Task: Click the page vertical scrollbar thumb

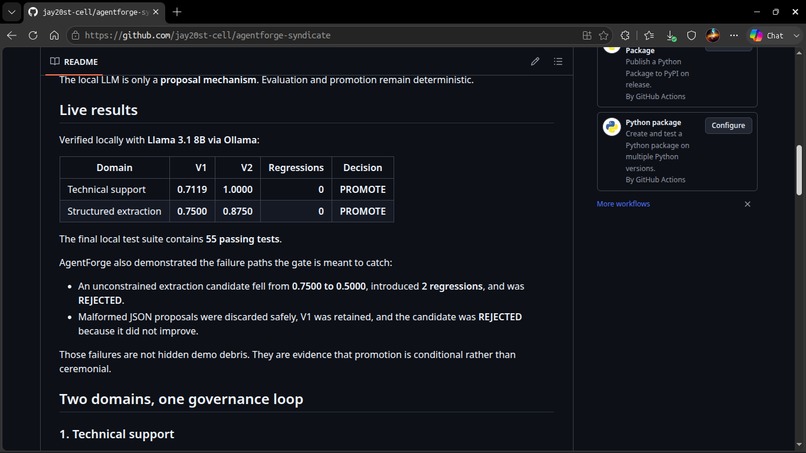Action: click(x=799, y=170)
